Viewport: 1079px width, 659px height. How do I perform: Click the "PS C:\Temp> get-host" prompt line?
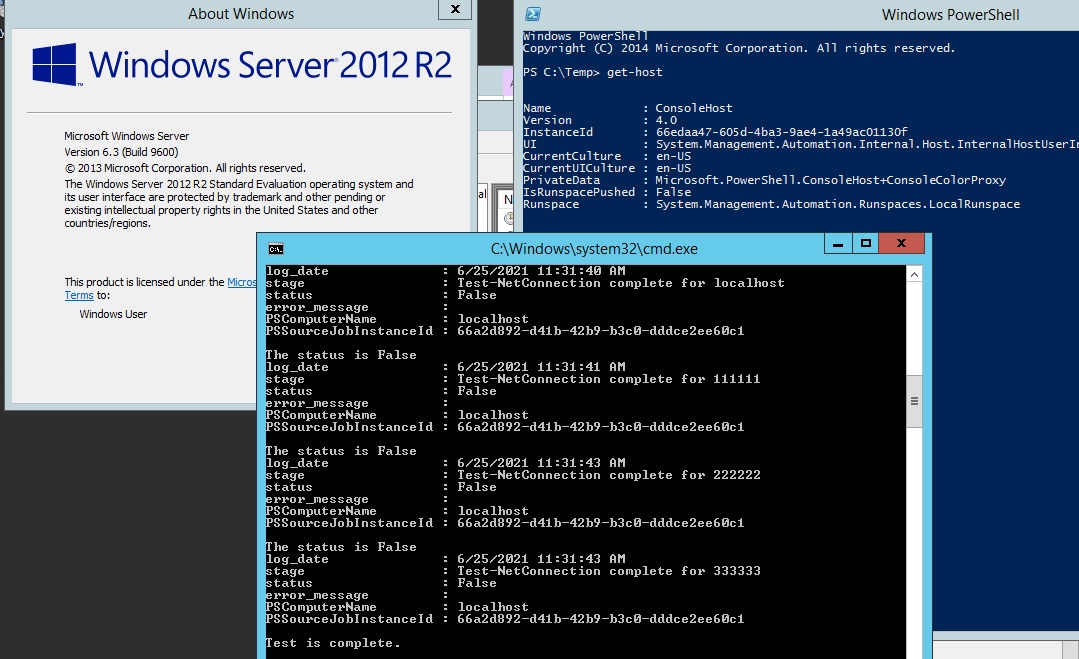(592, 72)
